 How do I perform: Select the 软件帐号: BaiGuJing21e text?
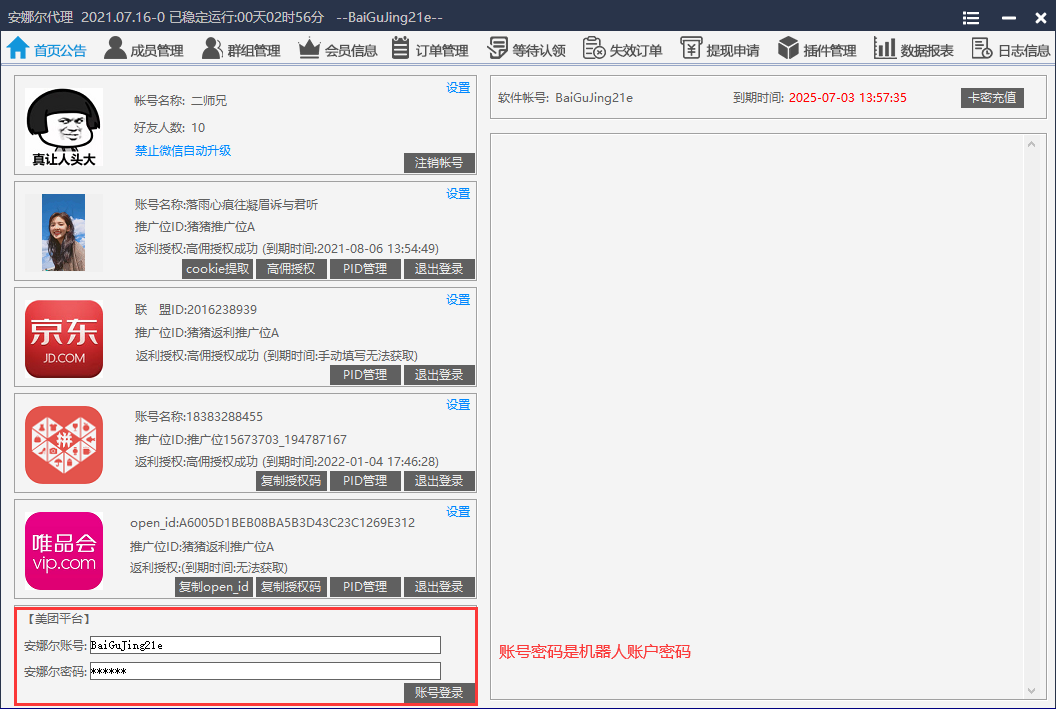click(566, 98)
